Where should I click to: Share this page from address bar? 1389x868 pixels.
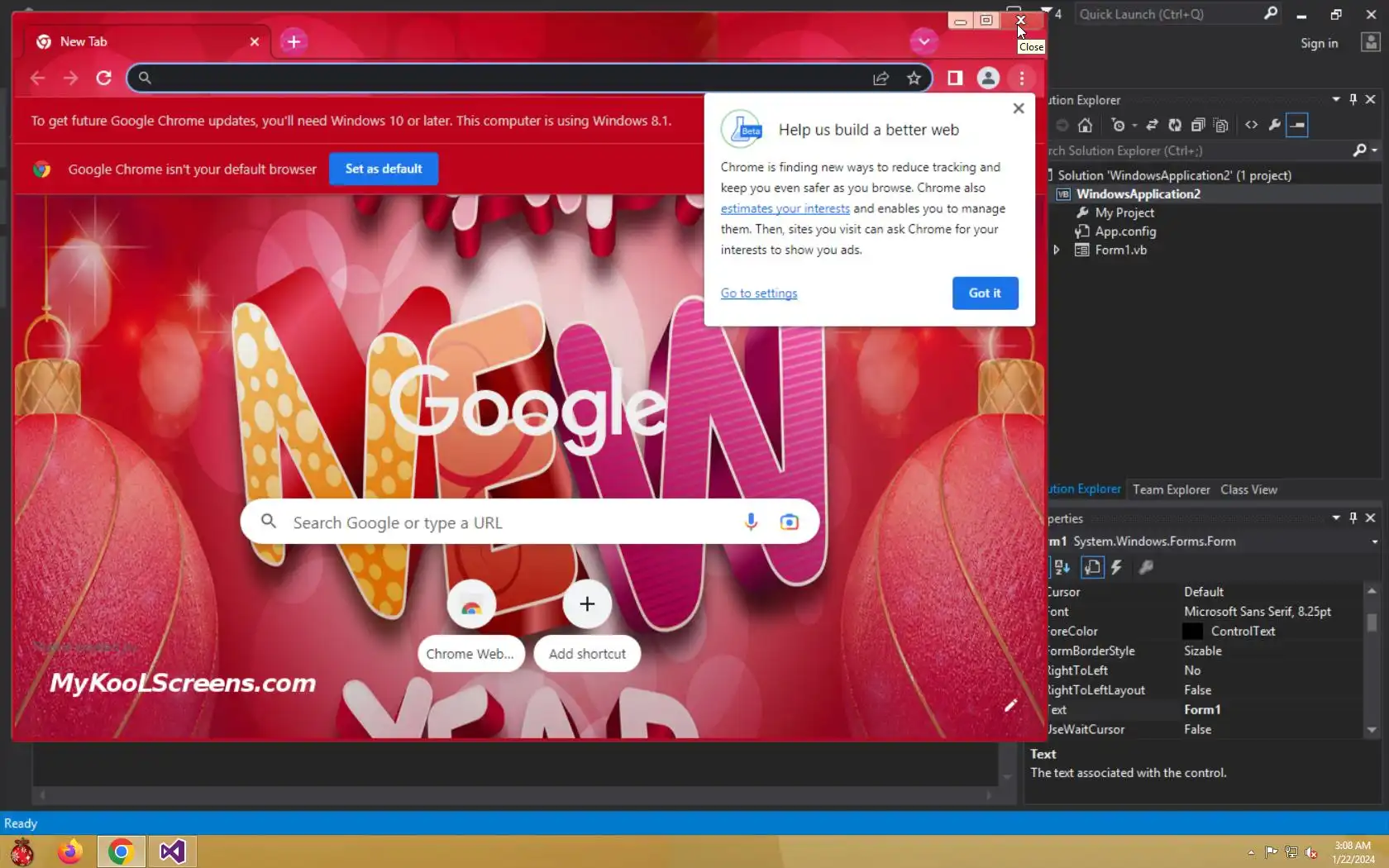pyautogui.click(x=881, y=78)
